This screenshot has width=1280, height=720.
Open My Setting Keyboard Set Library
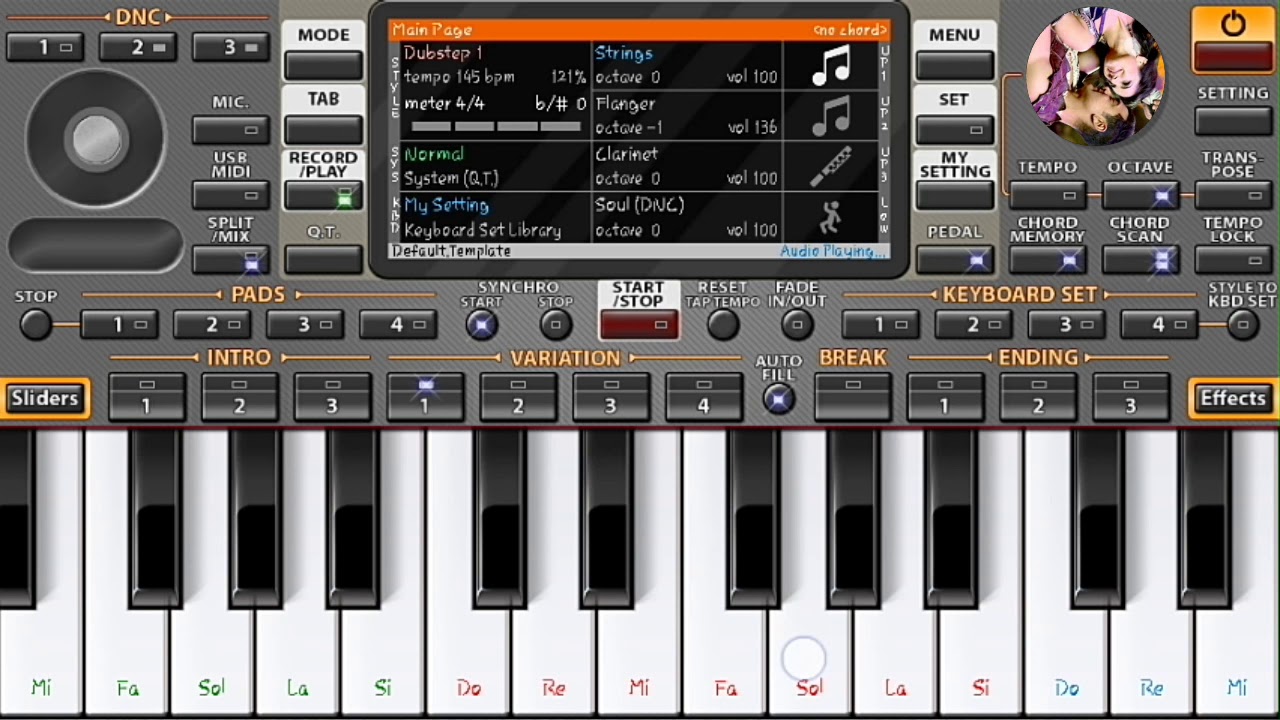click(494, 218)
